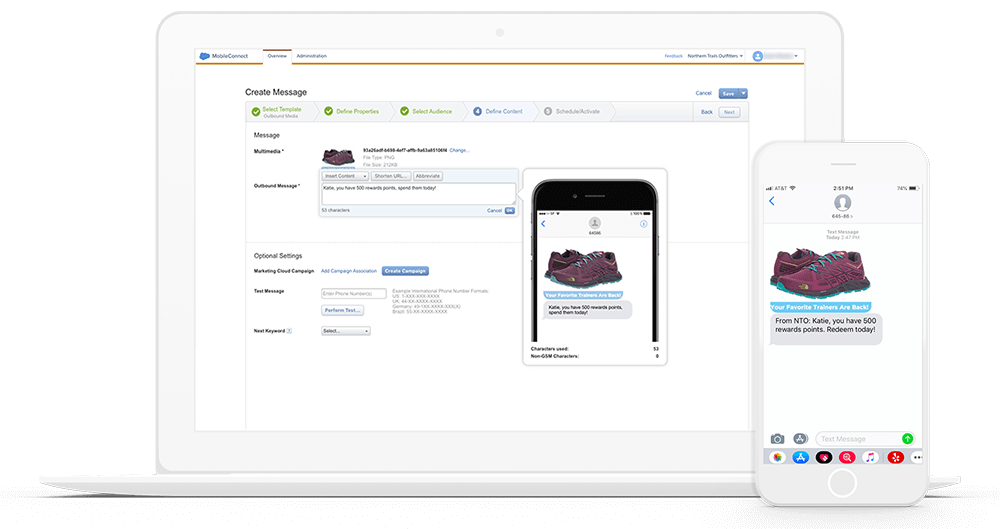Click the MobileConnect cloud logo
Image resolution: width=1000 pixels, height=529 pixels.
(204, 56)
